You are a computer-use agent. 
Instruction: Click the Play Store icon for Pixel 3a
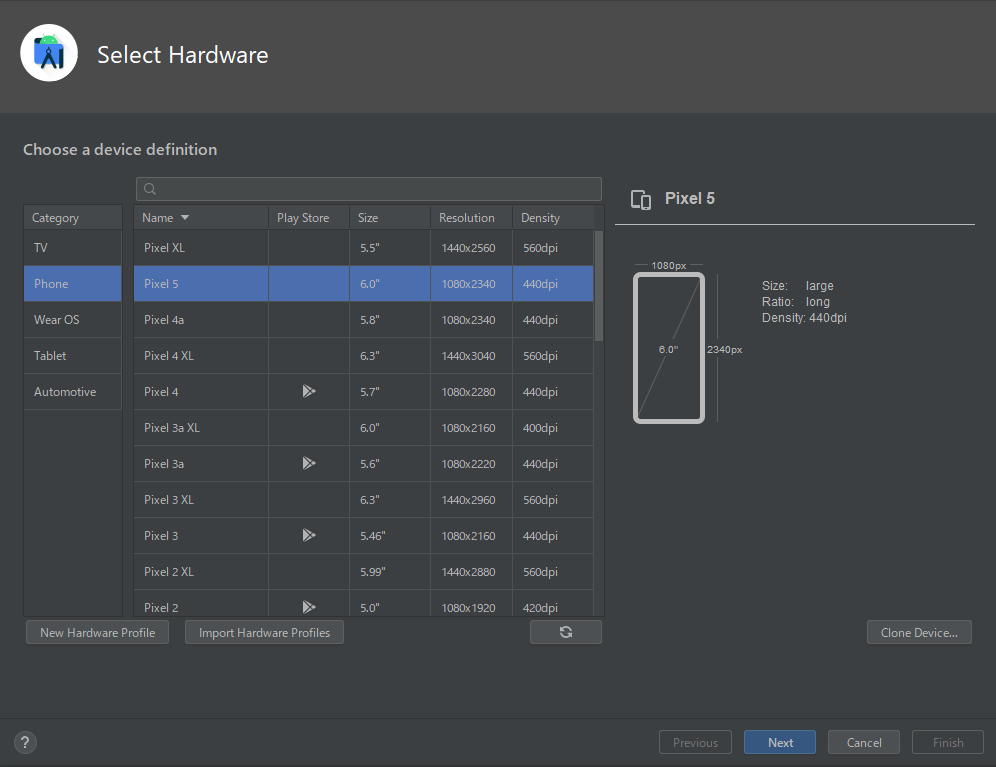309,464
